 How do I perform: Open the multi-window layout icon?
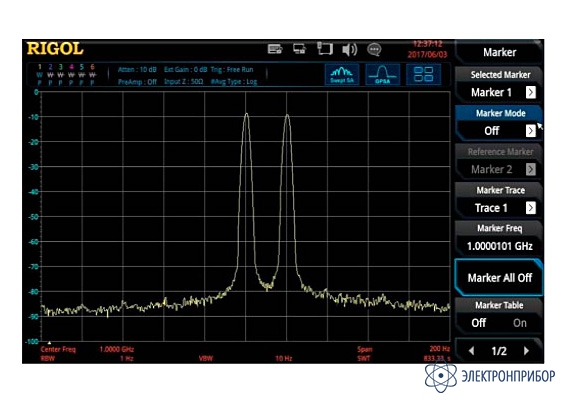pyautogui.click(x=423, y=75)
